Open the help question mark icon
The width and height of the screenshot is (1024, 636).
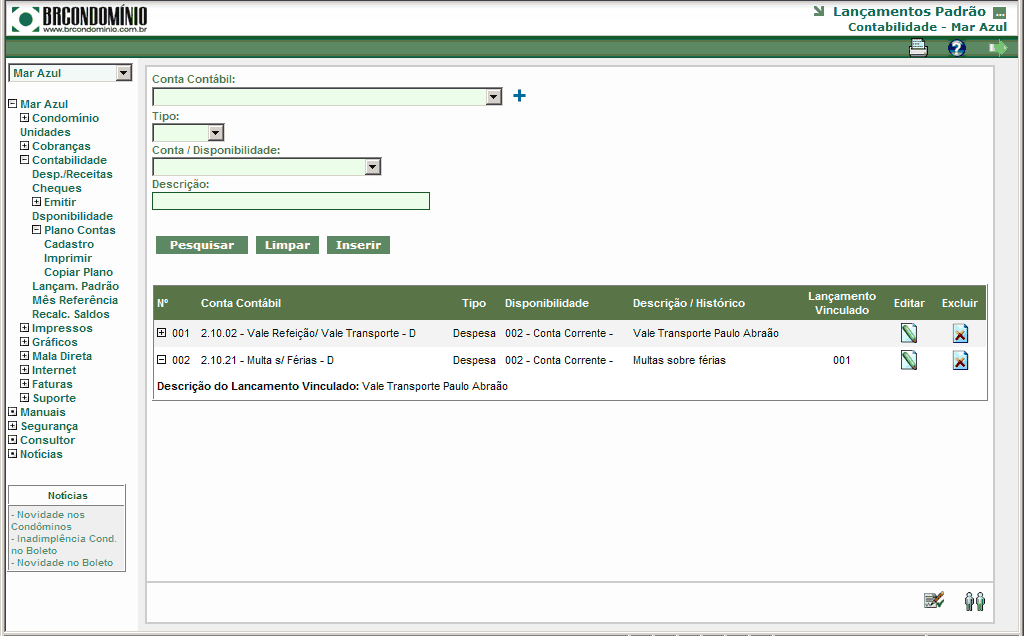[x=957, y=48]
